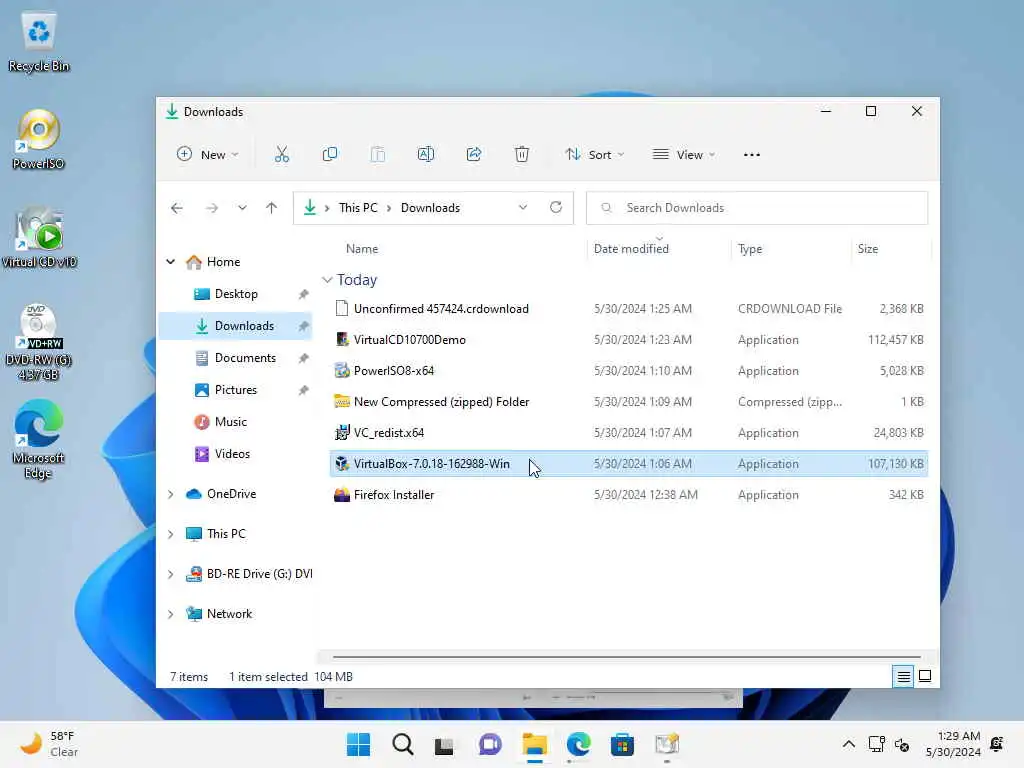Open Search from the taskbar
This screenshot has width=1024, height=768.
coord(403,744)
